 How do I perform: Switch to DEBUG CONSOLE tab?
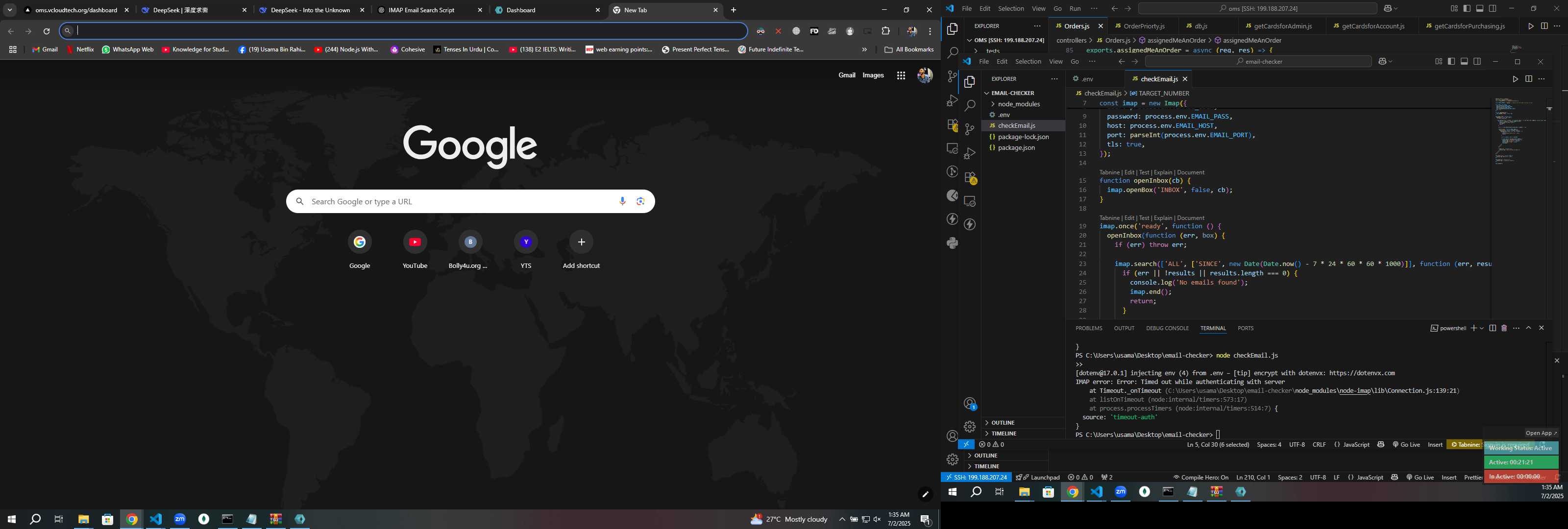point(1167,328)
